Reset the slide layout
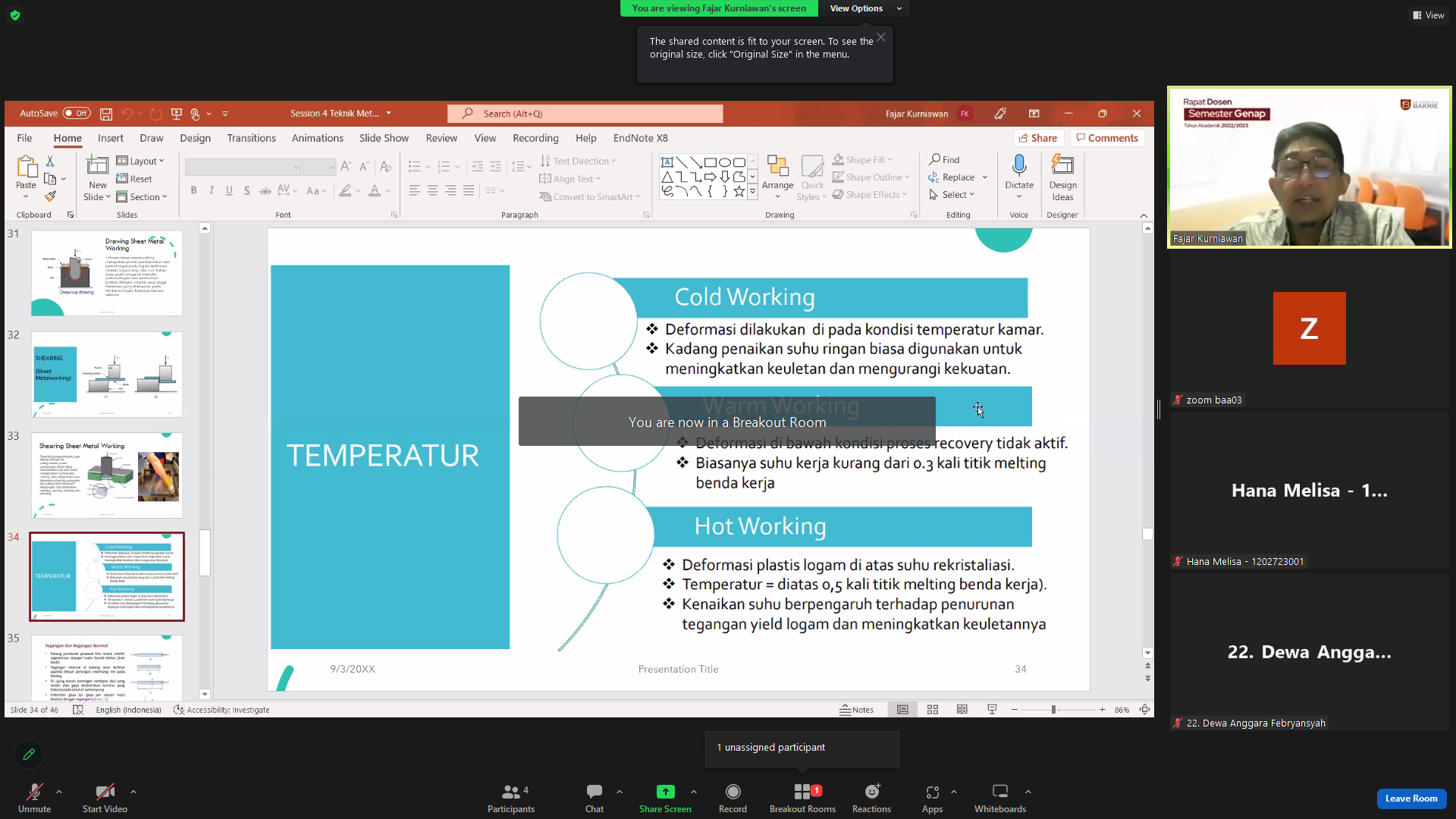 tap(134, 179)
